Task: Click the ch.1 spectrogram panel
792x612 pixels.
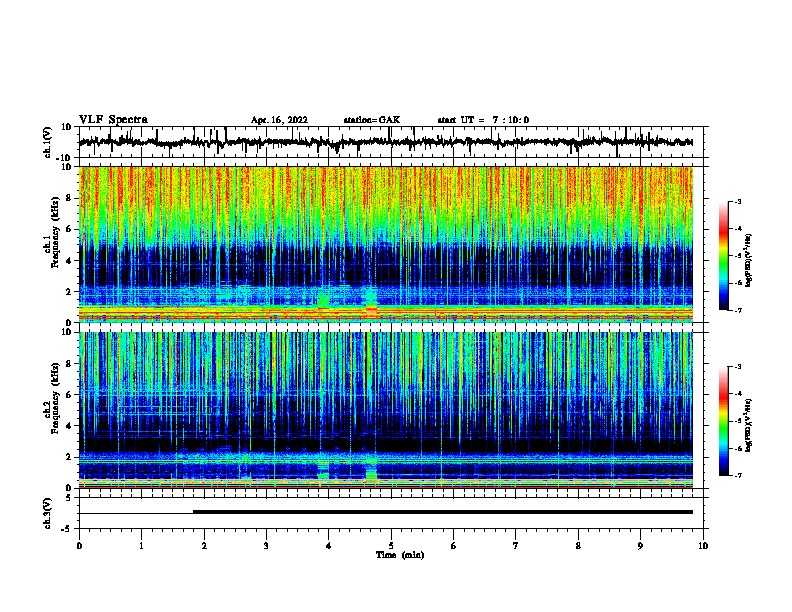Action: (386, 244)
